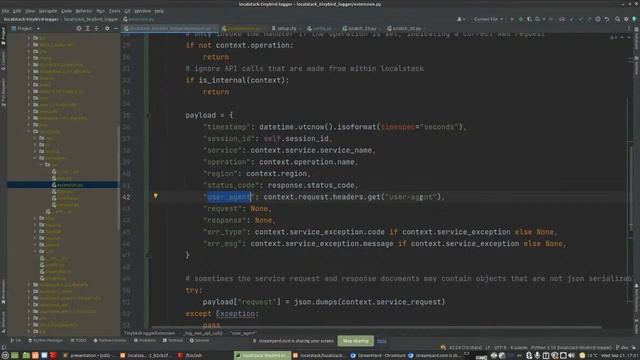Open the Navigate menu
This screenshot has width=640, height=360.
(x=48, y=11)
